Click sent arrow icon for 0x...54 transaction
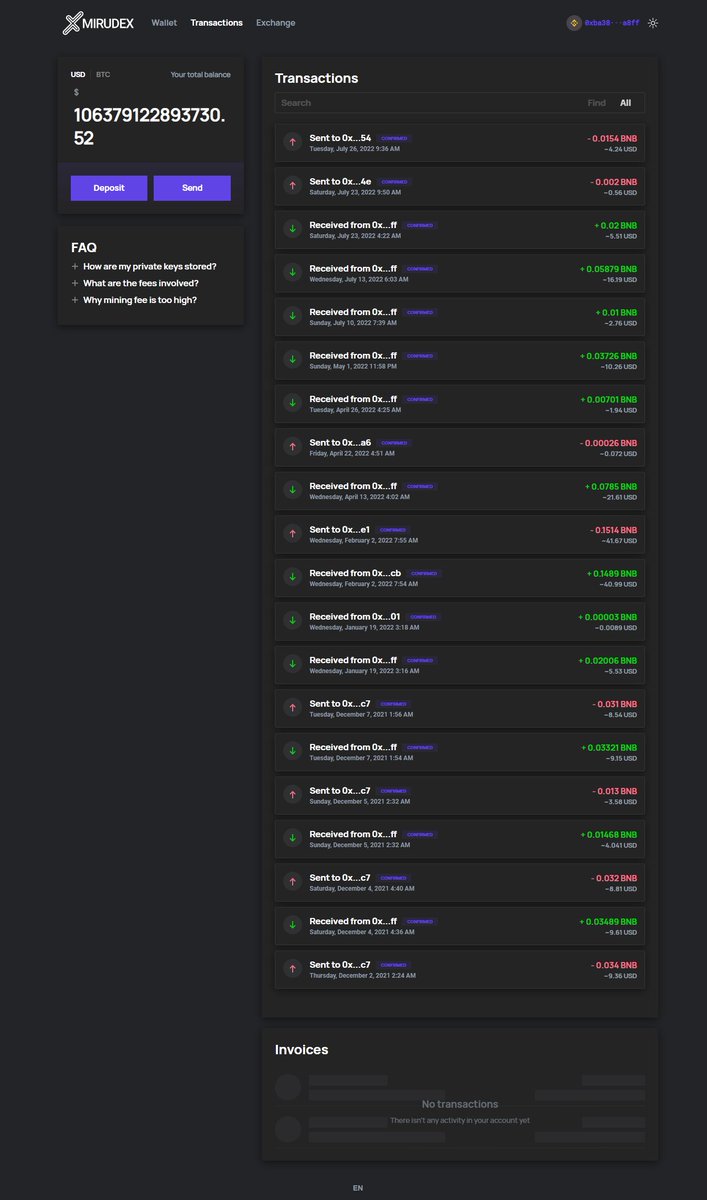 (x=293, y=143)
